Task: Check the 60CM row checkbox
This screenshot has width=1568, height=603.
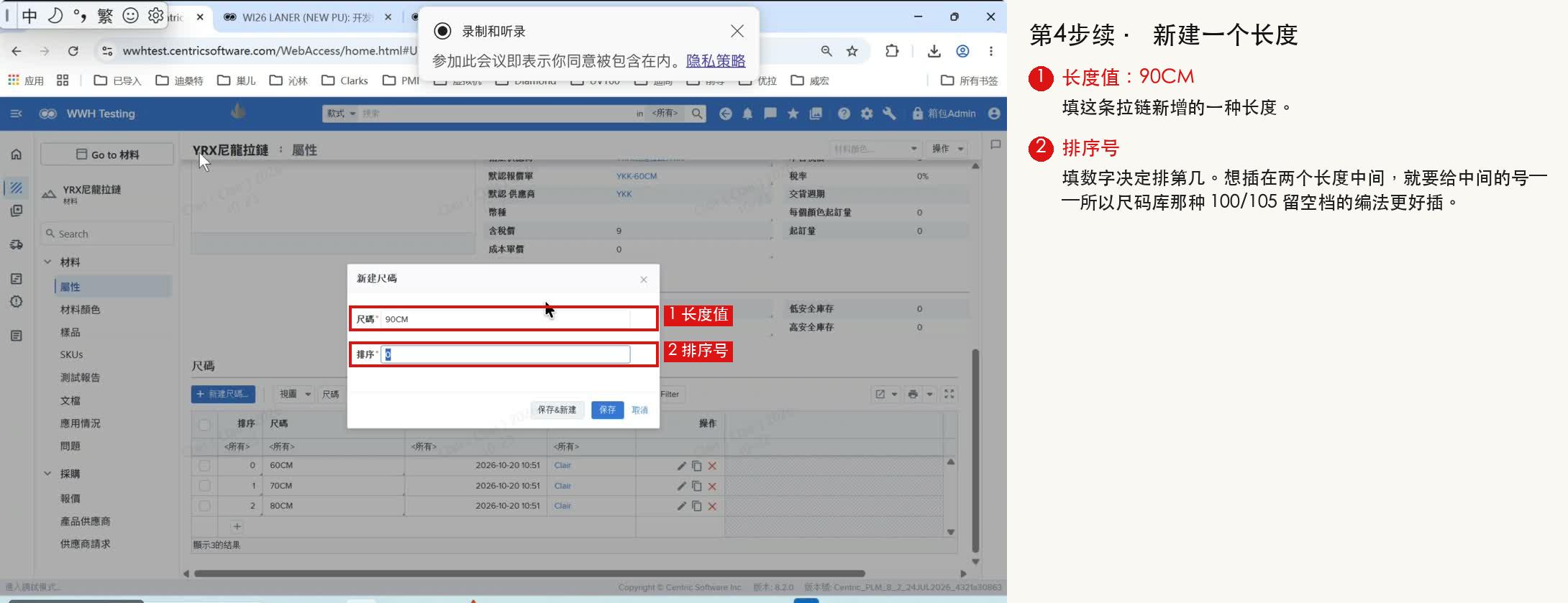Action: click(204, 466)
